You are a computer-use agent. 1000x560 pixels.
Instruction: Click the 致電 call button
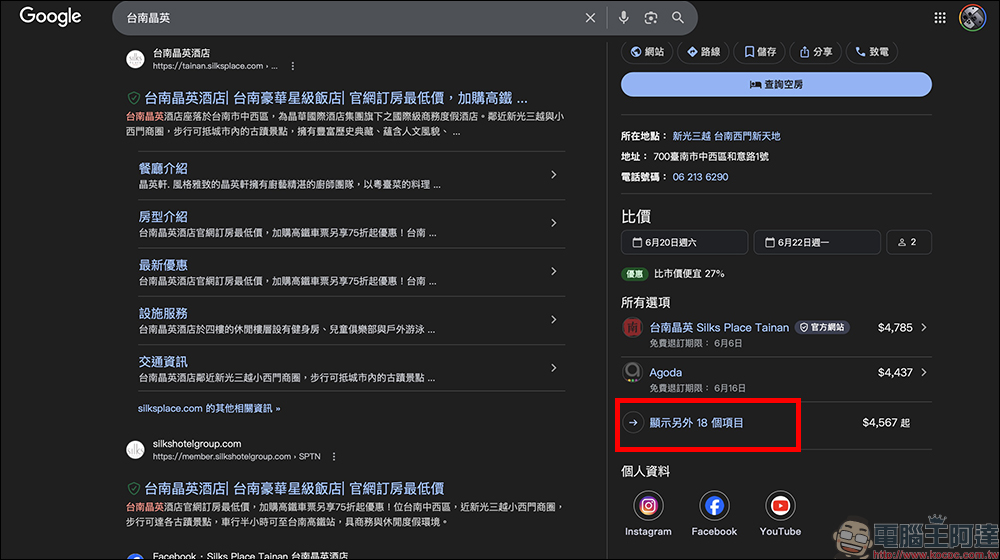click(872, 52)
